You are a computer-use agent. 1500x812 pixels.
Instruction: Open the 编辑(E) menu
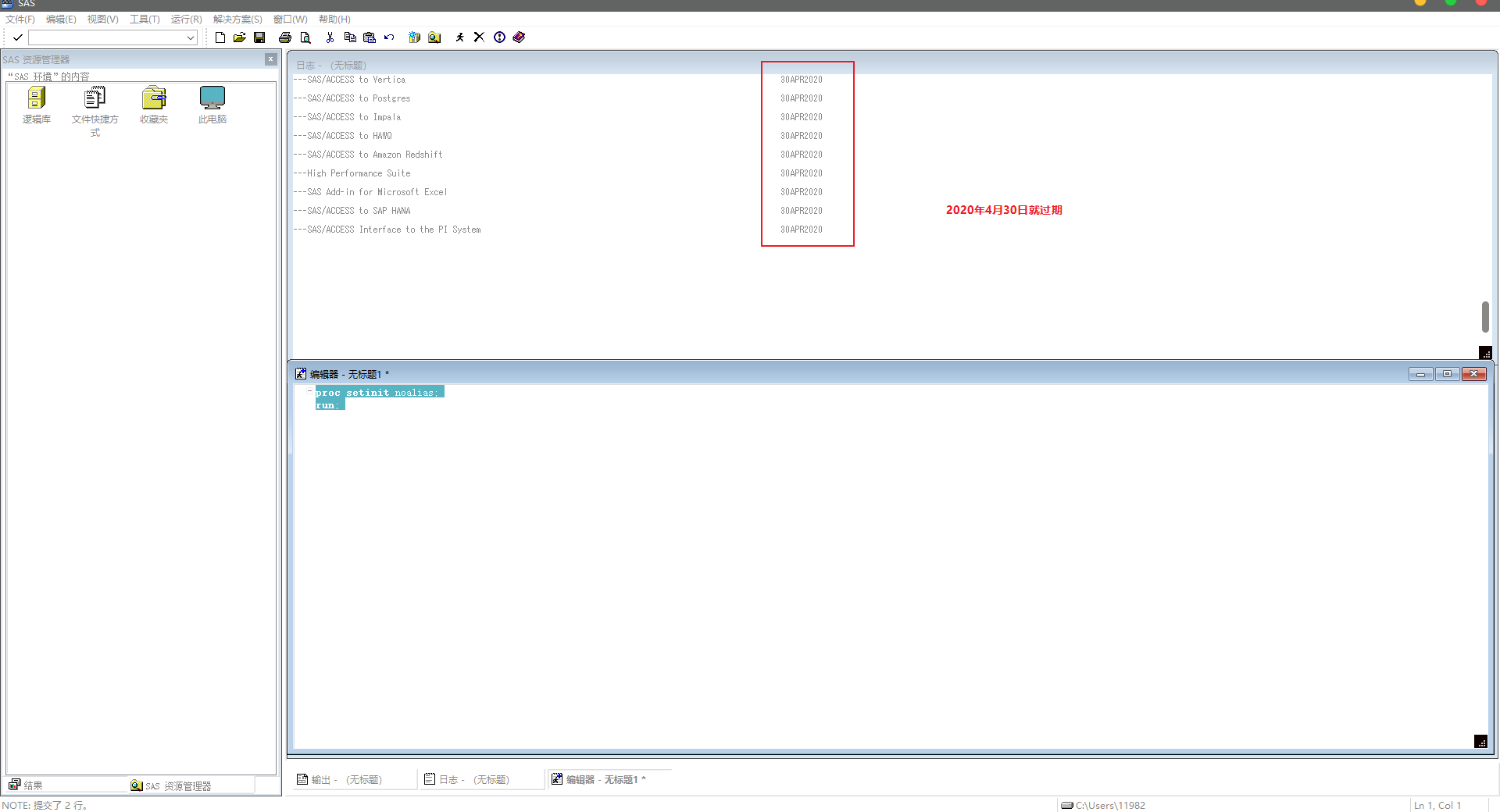pyautogui.click(x=61, y=20)
